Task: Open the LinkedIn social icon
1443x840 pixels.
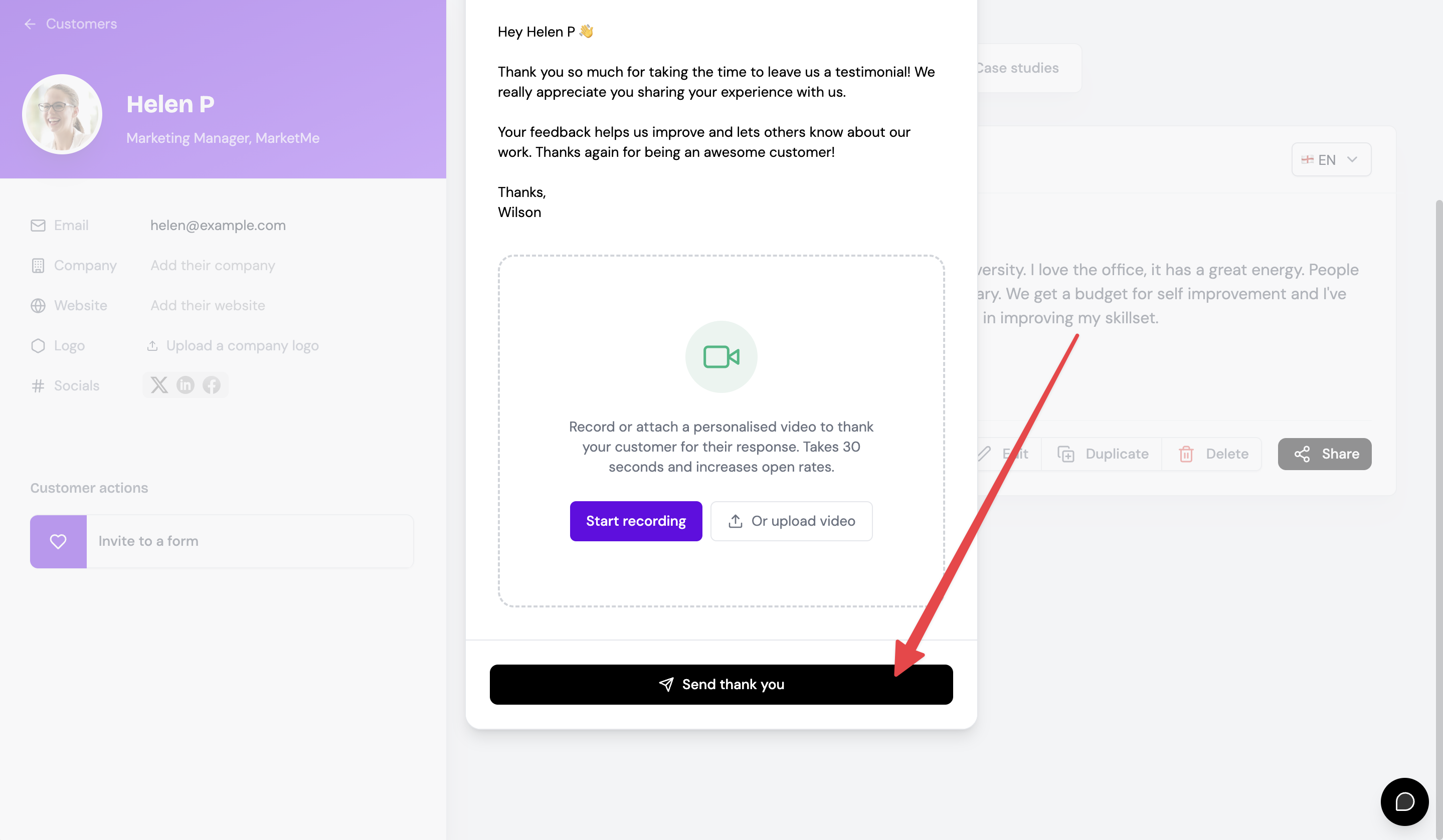Action: click(x=186, y=385)
